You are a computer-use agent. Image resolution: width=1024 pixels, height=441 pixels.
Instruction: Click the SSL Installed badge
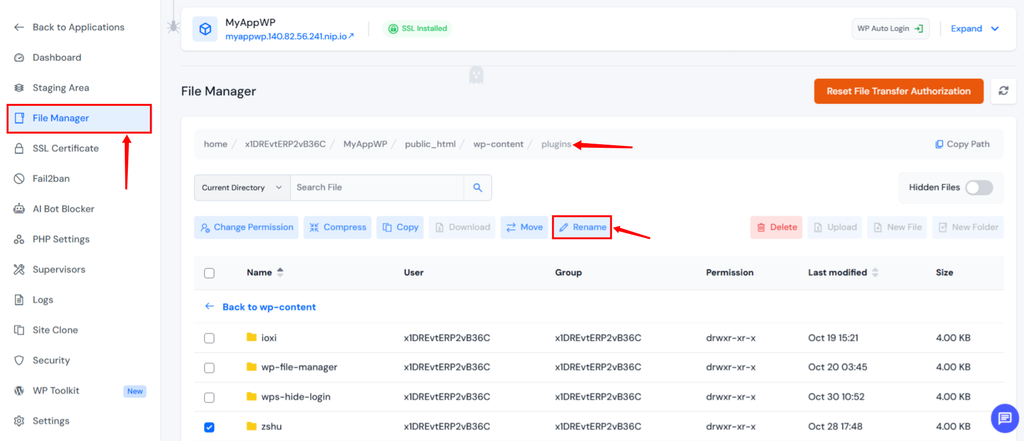point(417,29)
